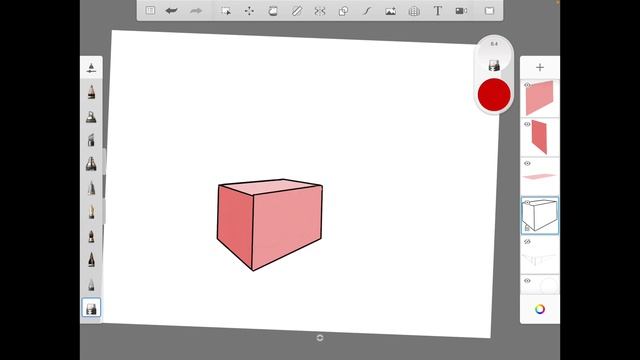Toggle Predictive Stroke curve tool
Viewport: 640px width, 360px height.
pyautogui.click(x=367, y=11)
